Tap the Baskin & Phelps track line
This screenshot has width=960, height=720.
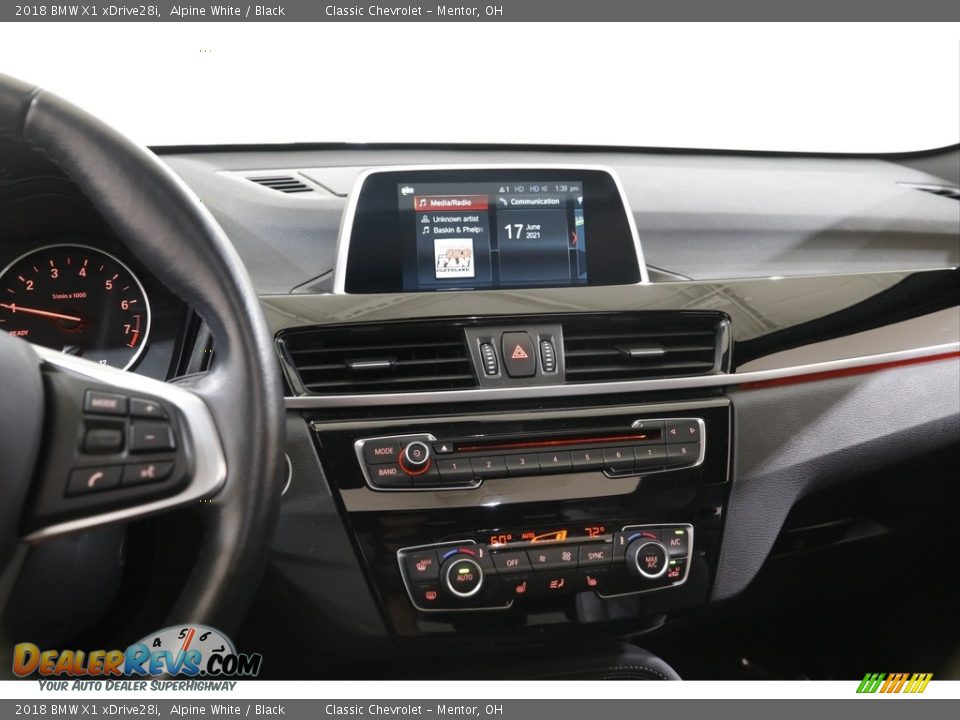click(452, 230)
